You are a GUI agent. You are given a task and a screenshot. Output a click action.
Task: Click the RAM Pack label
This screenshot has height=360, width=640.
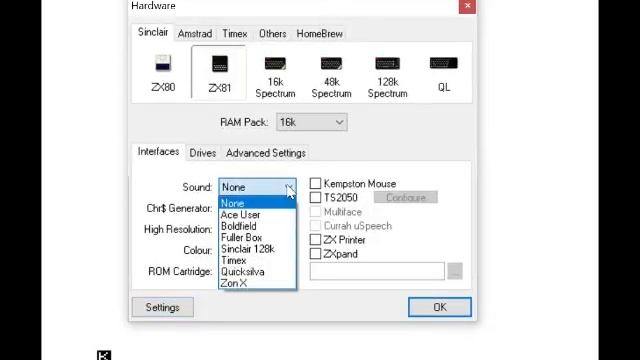tap(244, 122)
